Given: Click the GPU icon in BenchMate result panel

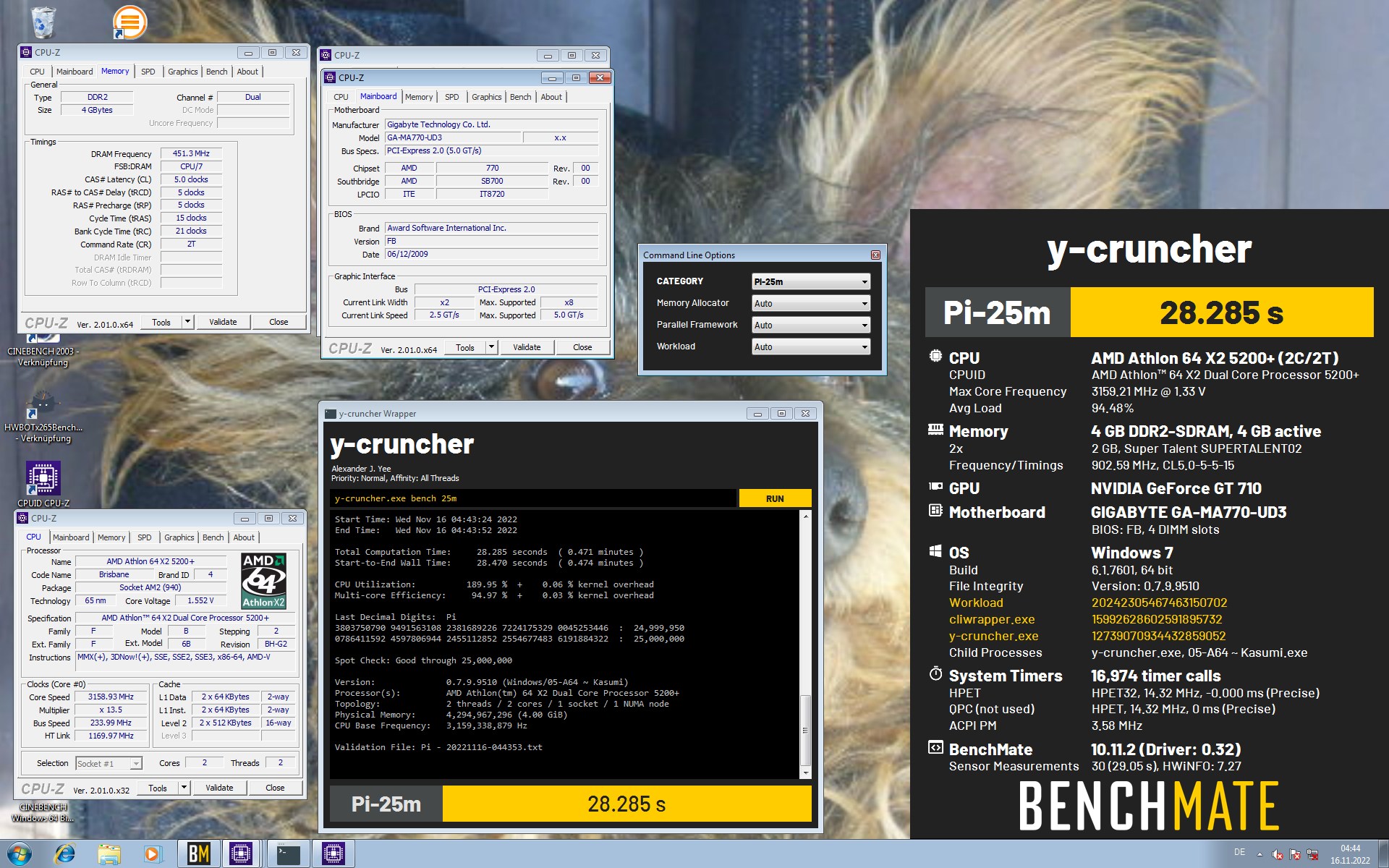Looking at the screenshot, I should (x=935, y=487).
